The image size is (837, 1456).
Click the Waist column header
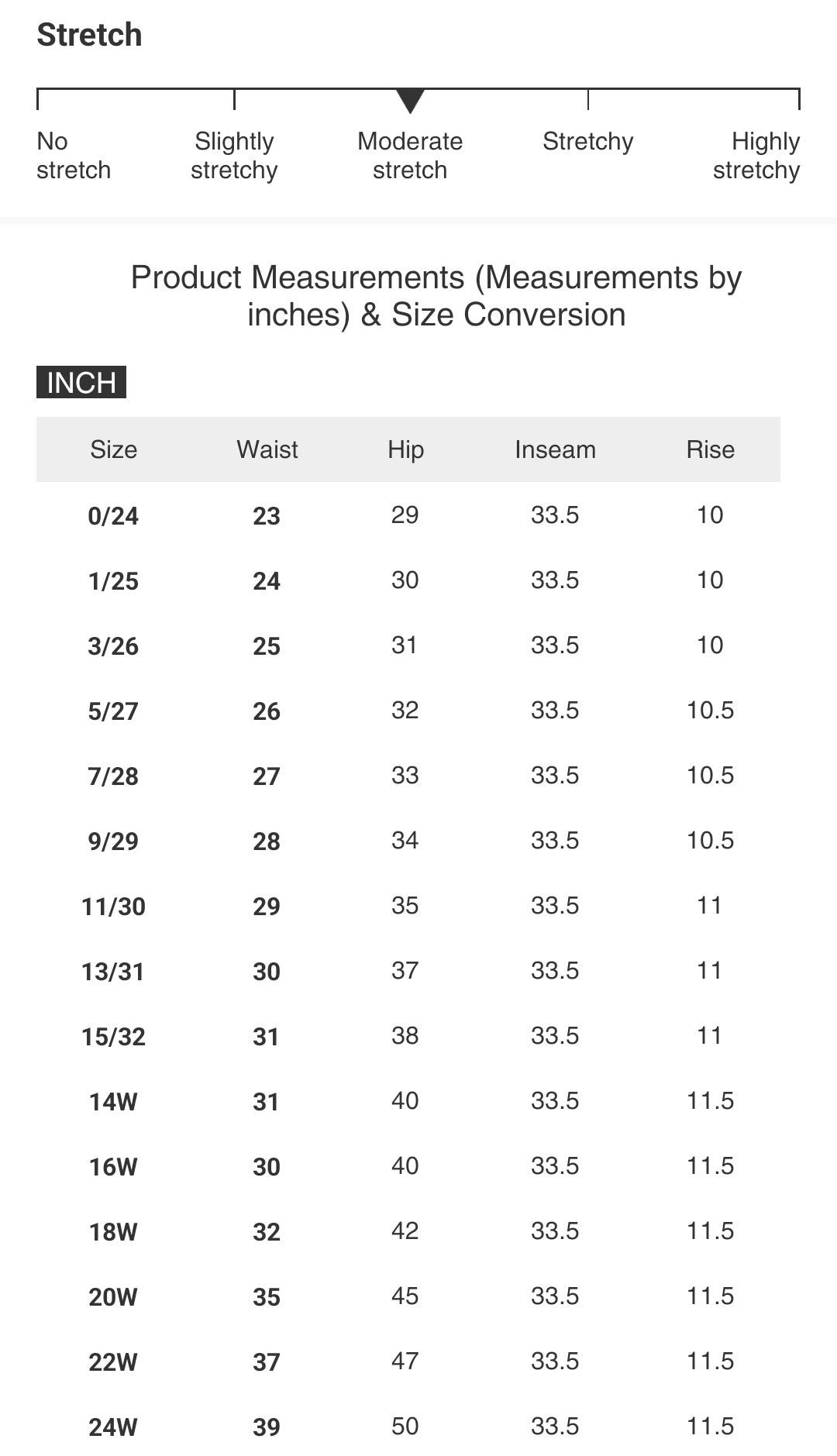[267, 449]
